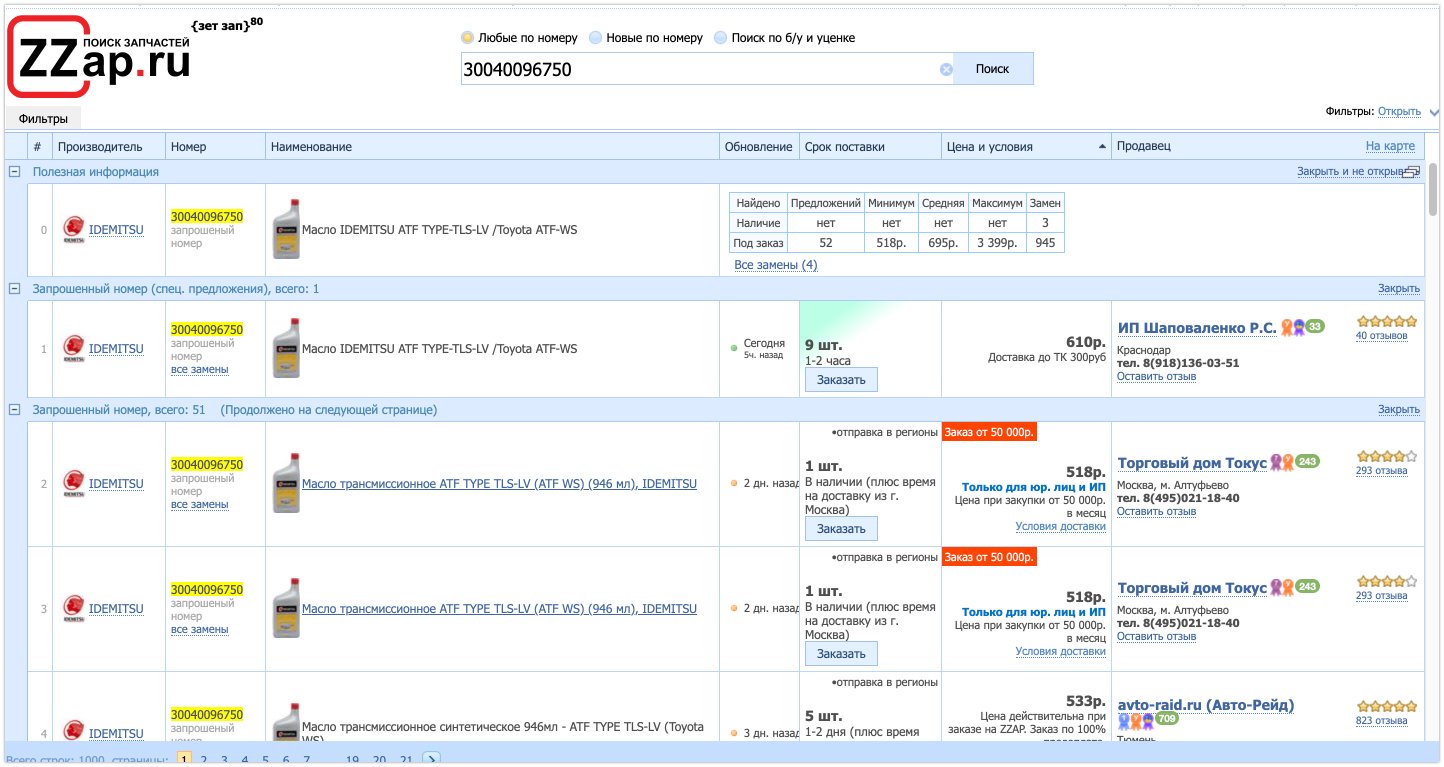The image size is (1444, 767).
Task: Click the 3 399р. maximum price cell
Action: 997,243
